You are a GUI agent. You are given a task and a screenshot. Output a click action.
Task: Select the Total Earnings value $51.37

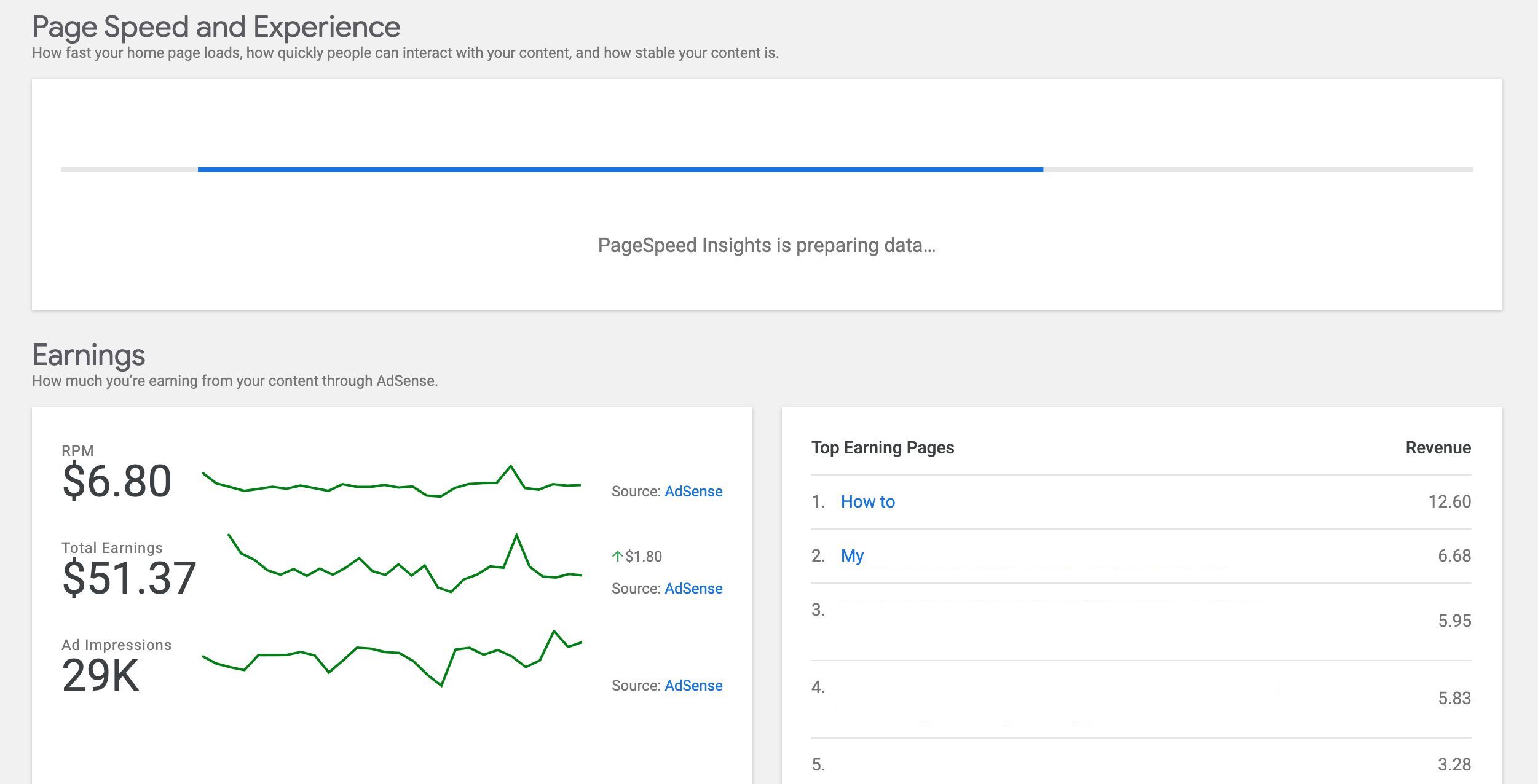pyautogui.click(x=129, y=578)
